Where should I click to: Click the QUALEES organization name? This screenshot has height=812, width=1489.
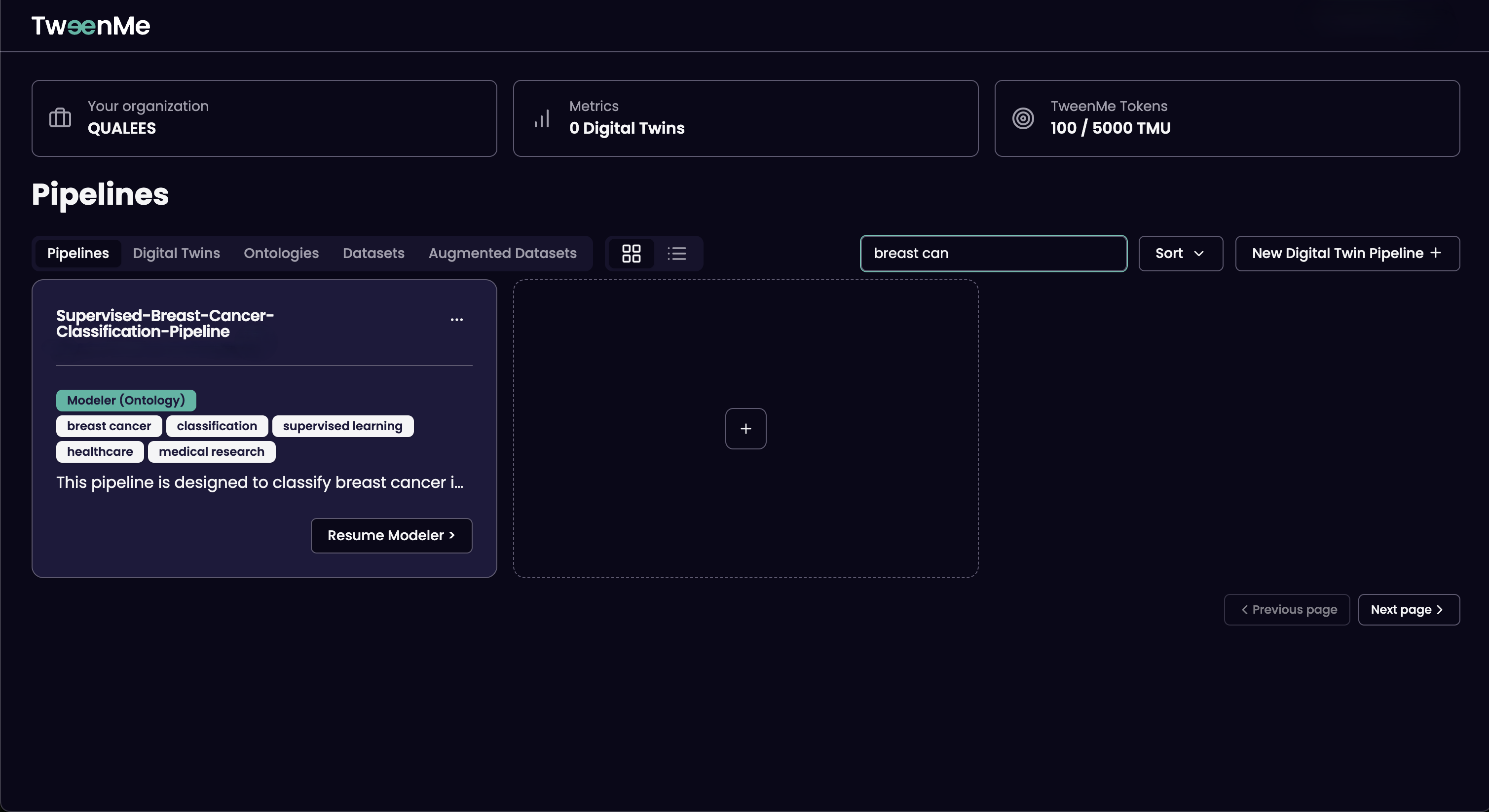122,128
